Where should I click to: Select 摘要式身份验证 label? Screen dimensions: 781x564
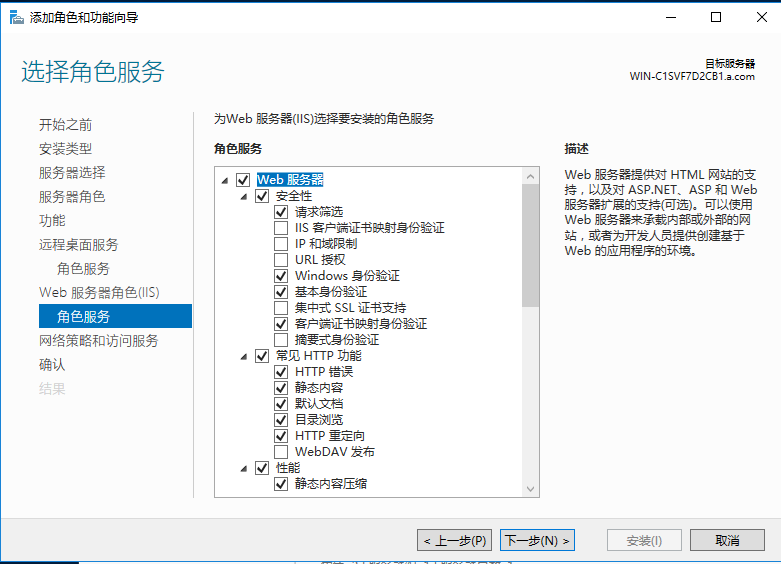[x=337, y=340]
